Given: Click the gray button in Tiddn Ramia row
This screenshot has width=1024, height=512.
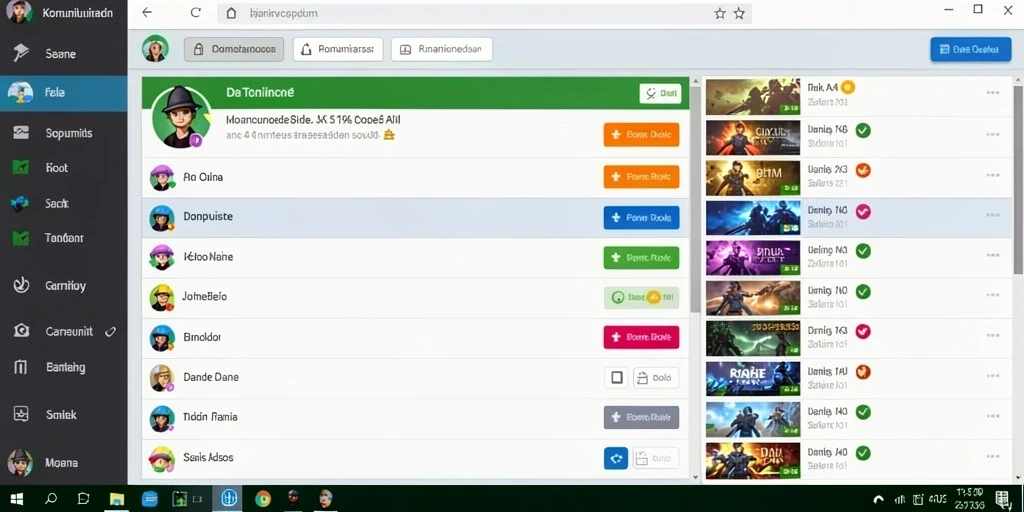Looking at the screenshot, I should tap(641, 417).
